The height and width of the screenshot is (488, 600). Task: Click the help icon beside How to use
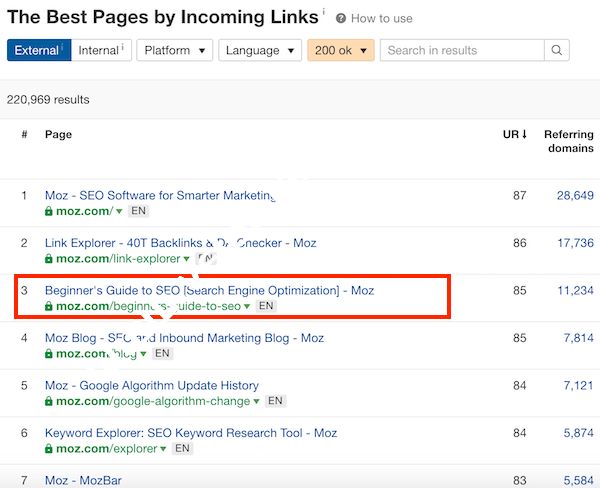click(x=341, y=19)
